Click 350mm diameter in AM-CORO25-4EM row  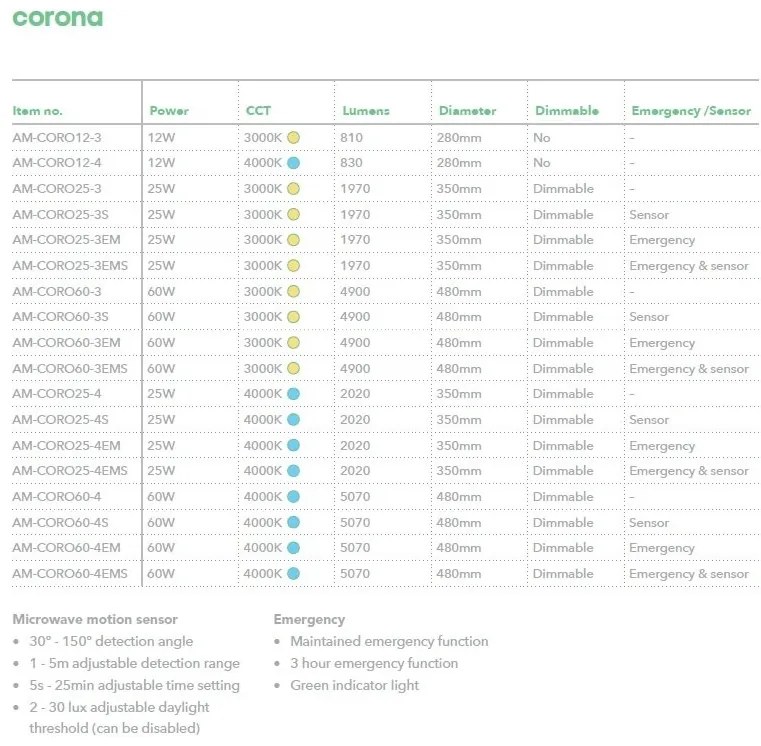tap(459, 445)
